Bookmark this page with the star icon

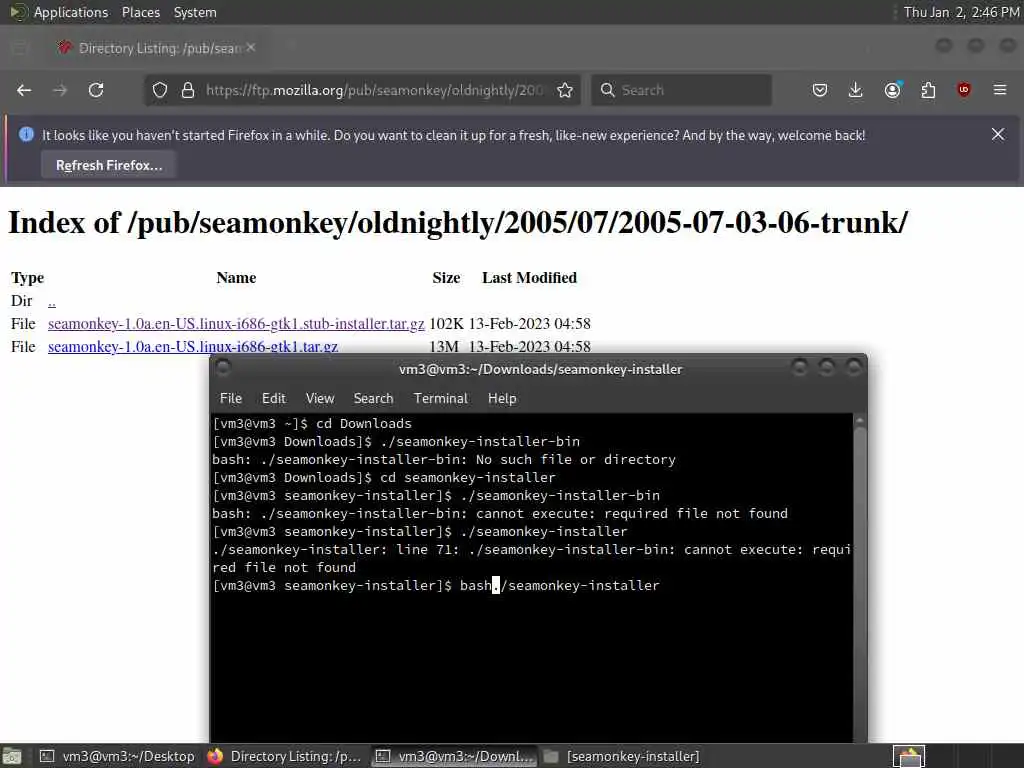click(565, 90)
